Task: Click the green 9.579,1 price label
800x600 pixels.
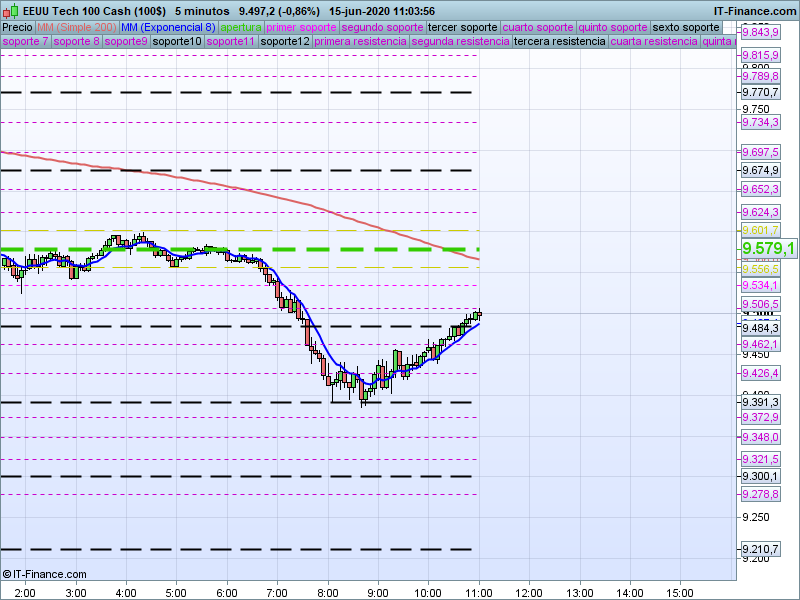Action: point(768,248)
